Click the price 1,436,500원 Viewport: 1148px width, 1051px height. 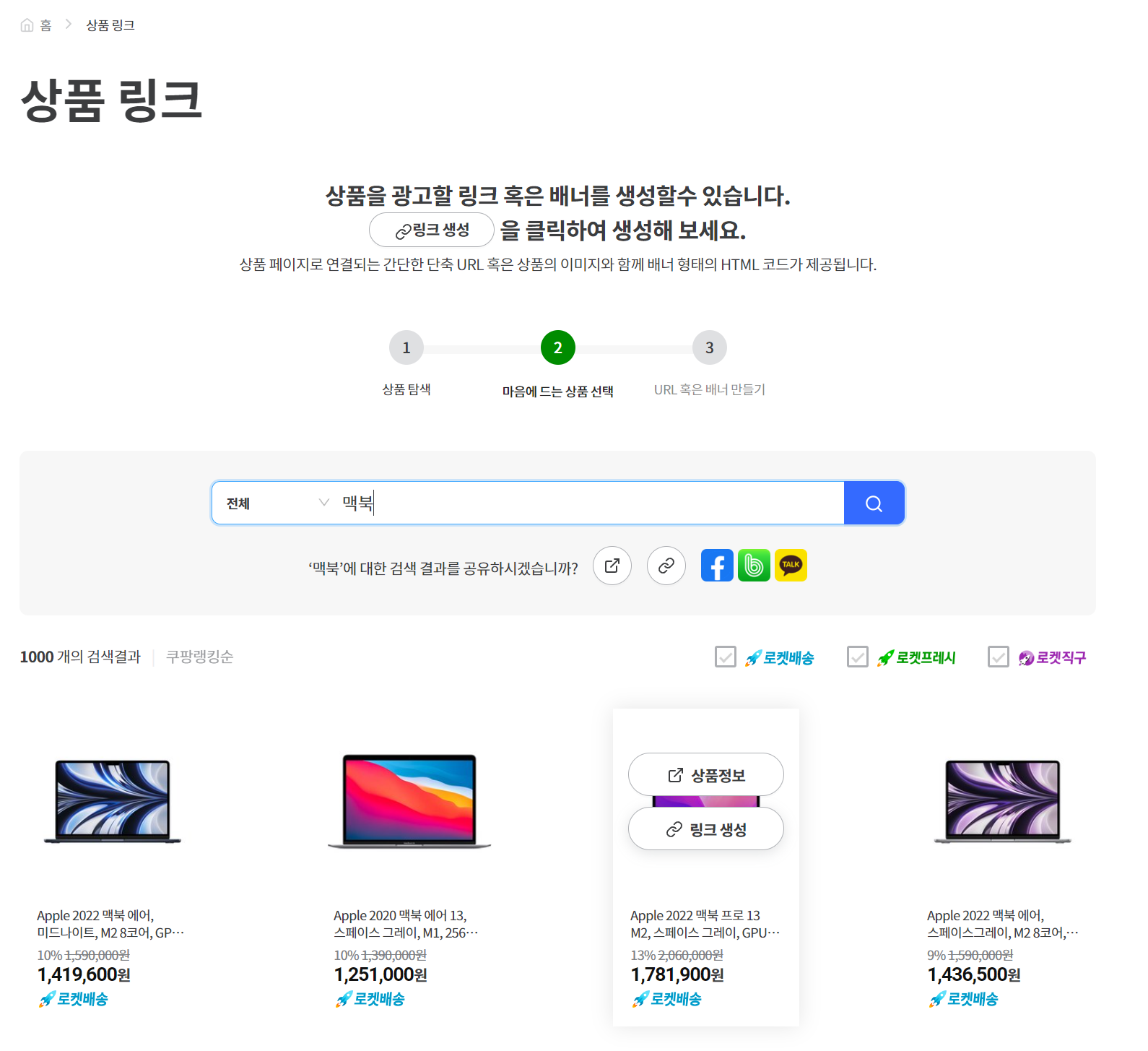coord(974,974)
